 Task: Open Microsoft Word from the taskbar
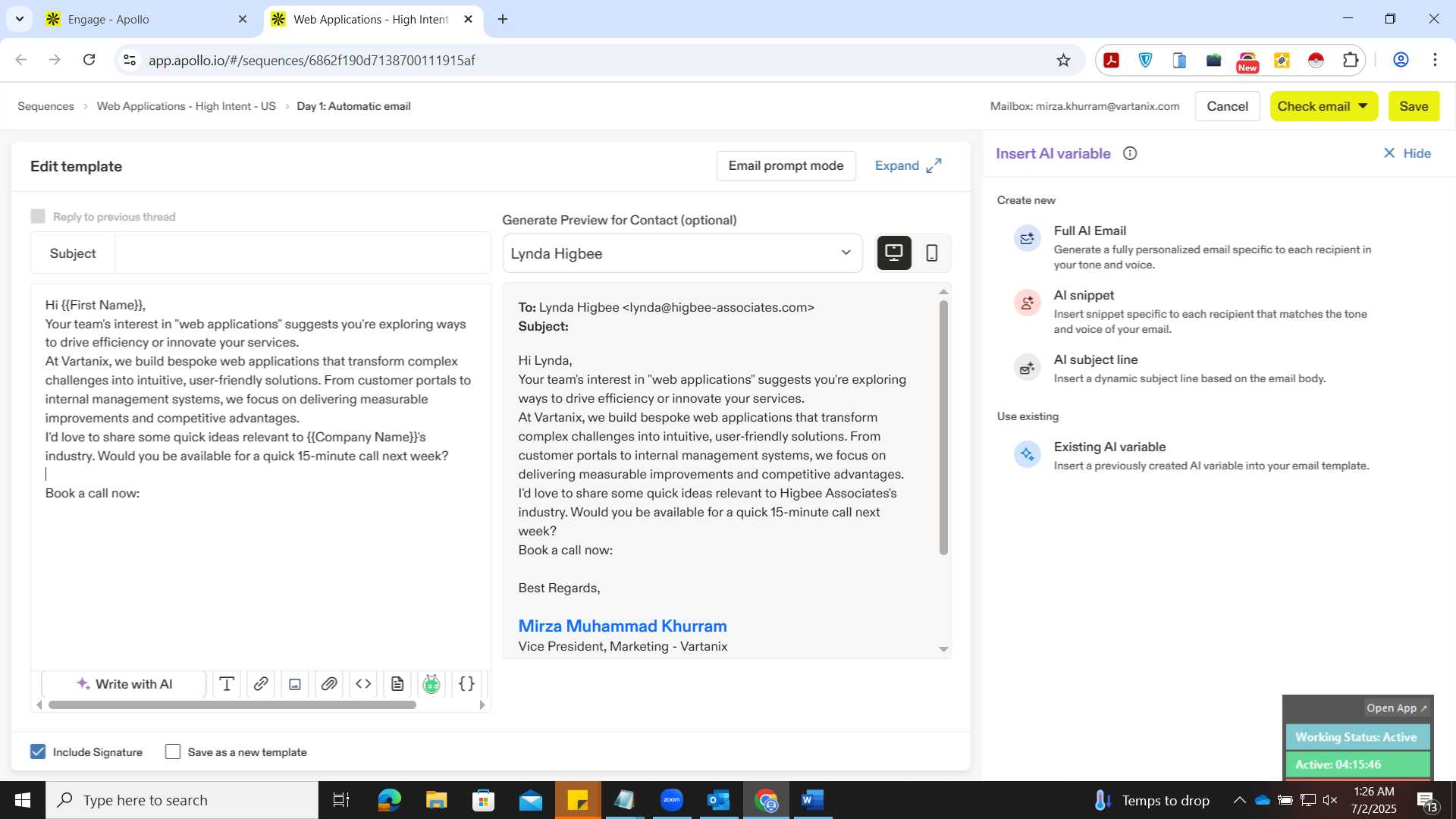[812, 800]
